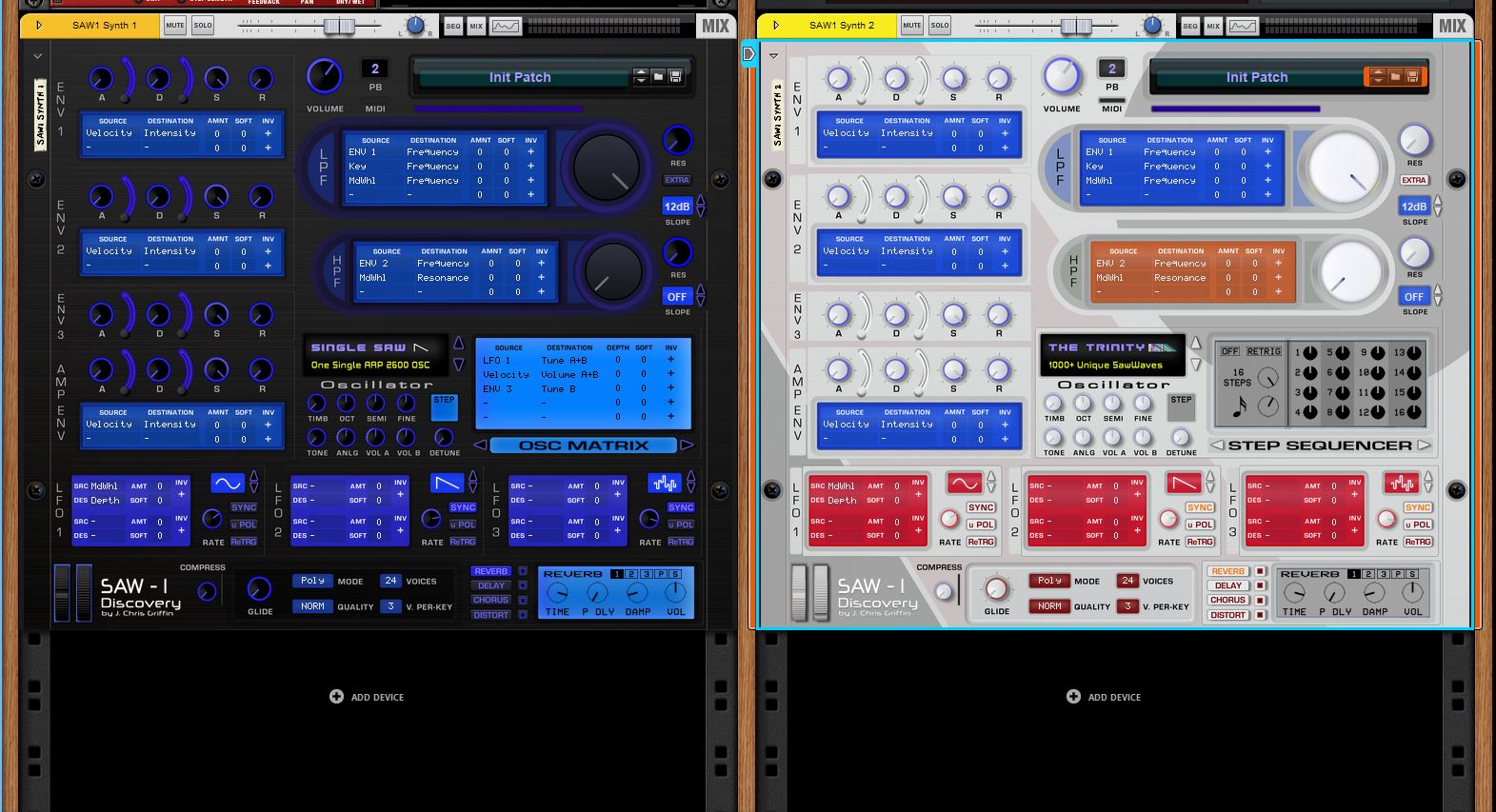Click step 1 knob in Synth 2 sequencer

(x=1310, y=353)
